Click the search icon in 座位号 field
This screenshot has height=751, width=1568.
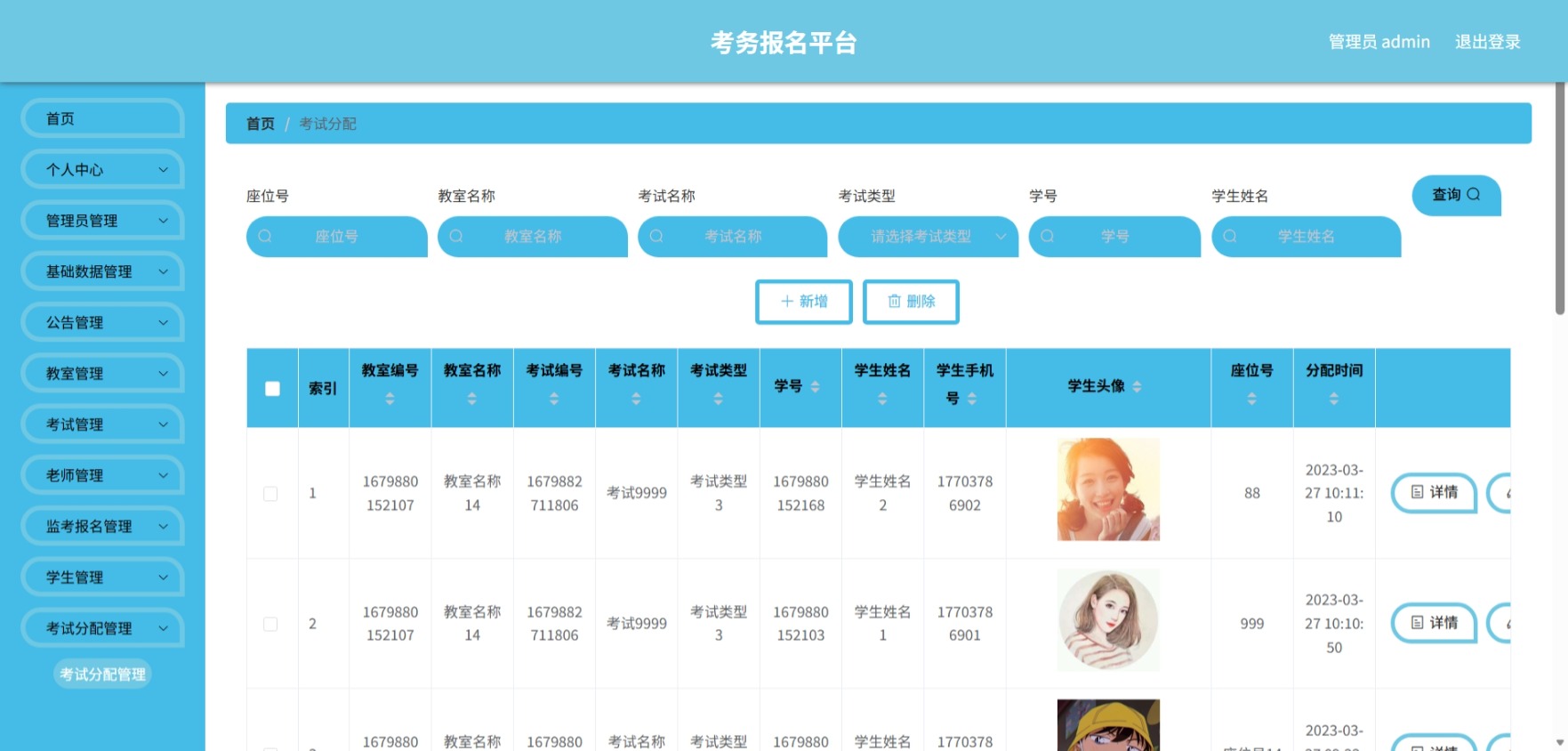(x=265, y=237)
